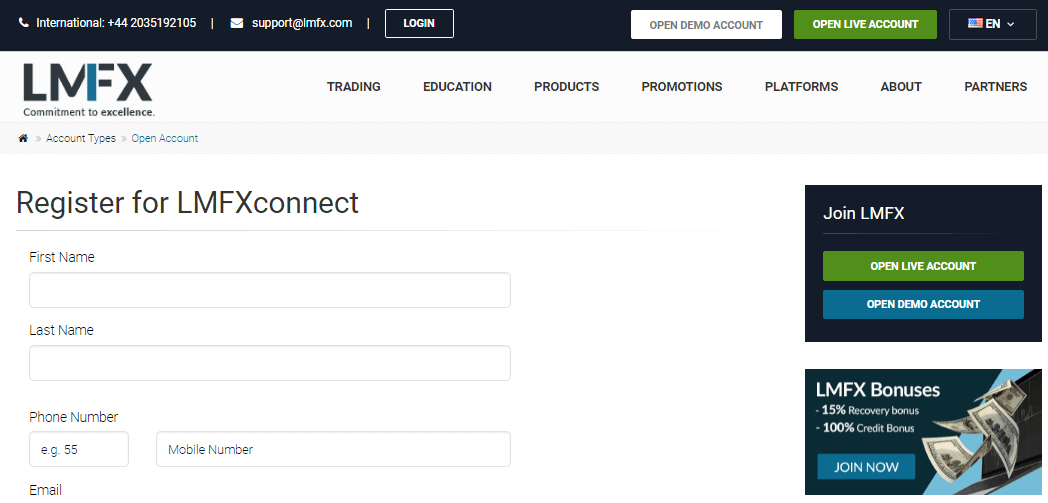Click the Register for LMFXconnect heading
This screenshot has width=1048, height=503.
[x=187, y=202]
